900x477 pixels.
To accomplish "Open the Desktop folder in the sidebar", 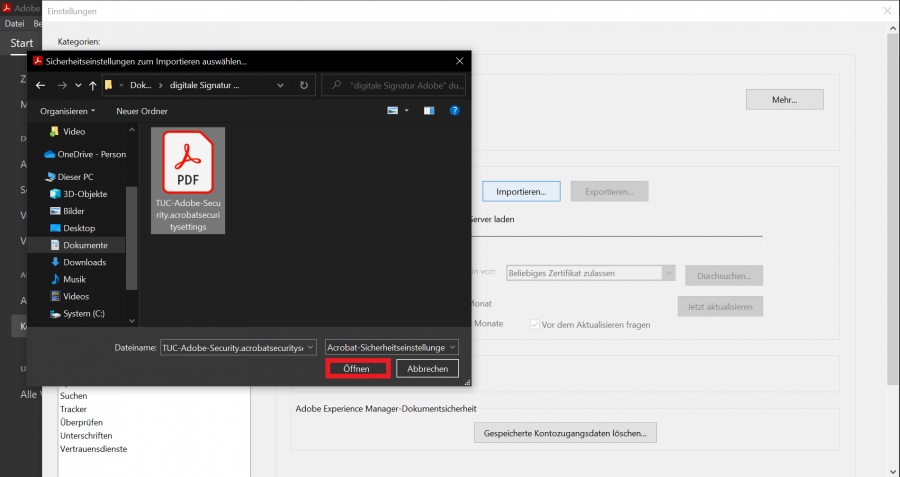I will tap(72, 228).
